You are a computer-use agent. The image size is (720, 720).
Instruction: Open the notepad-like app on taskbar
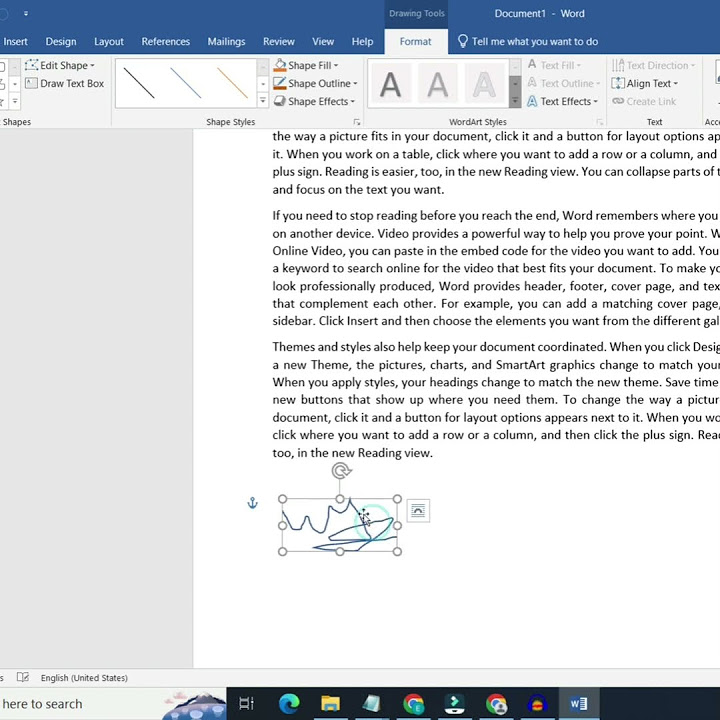point(371,703)
